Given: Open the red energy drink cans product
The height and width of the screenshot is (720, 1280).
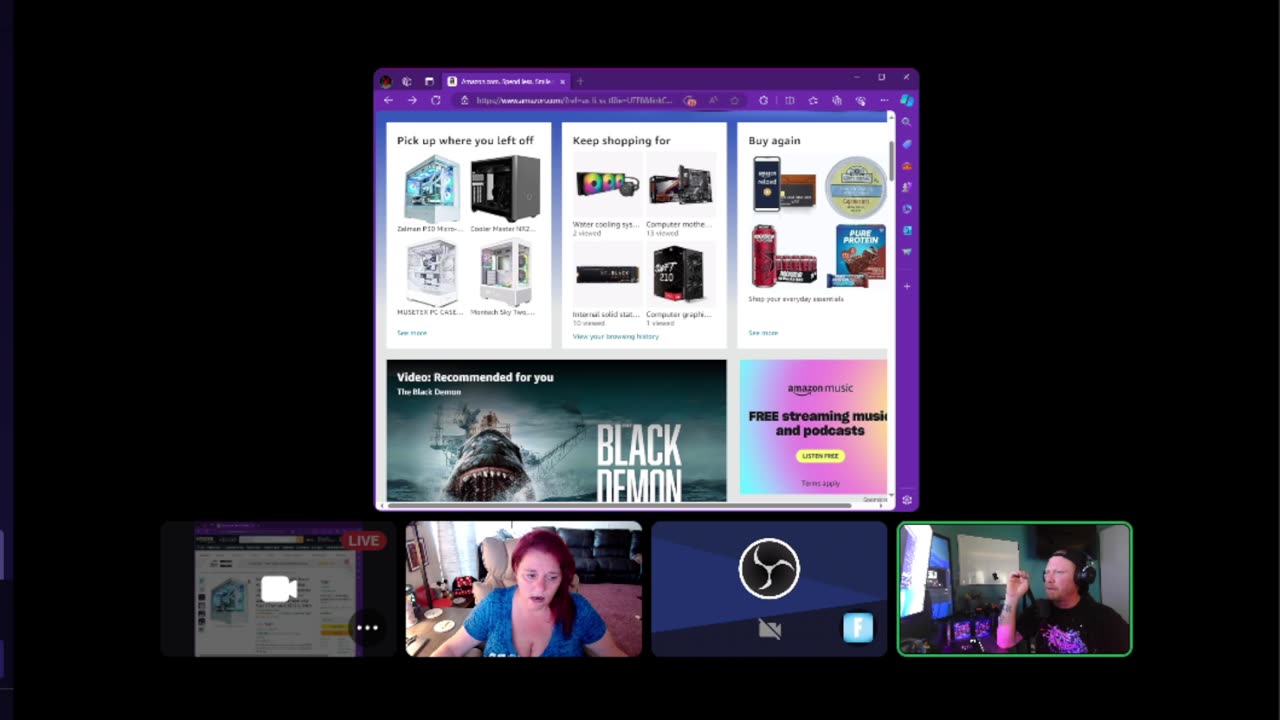Looking at the screenshot, I should pos(783,256).
